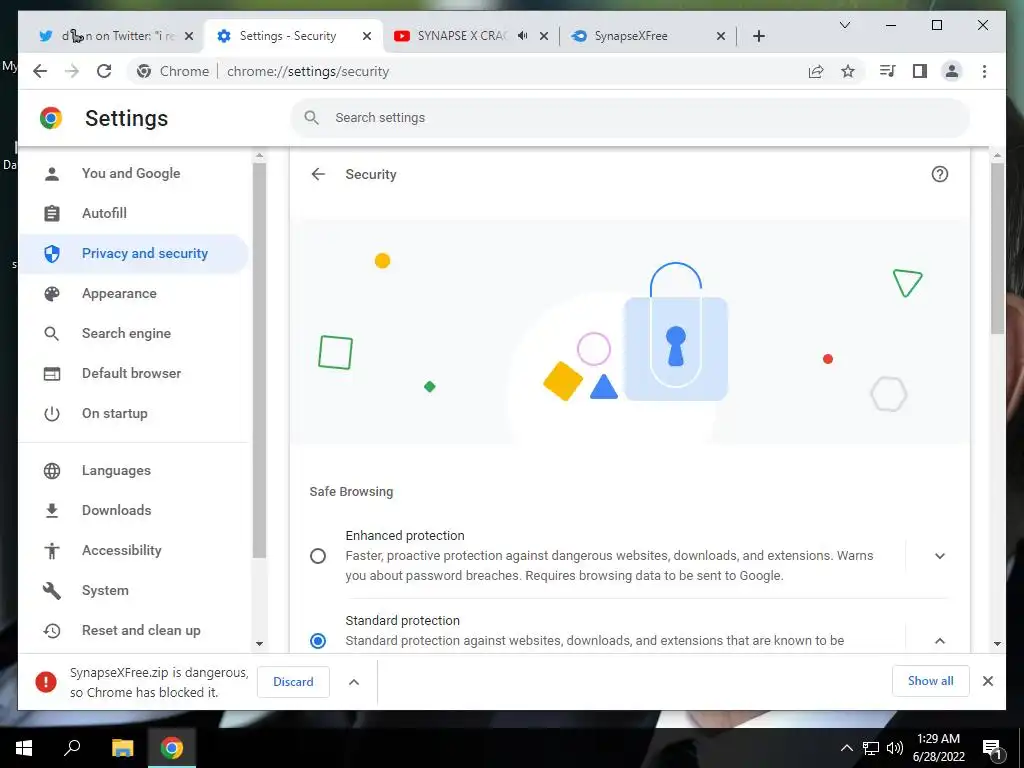Click the main page scrollbar thumb

pyautogui.click(x=997, y=248)
